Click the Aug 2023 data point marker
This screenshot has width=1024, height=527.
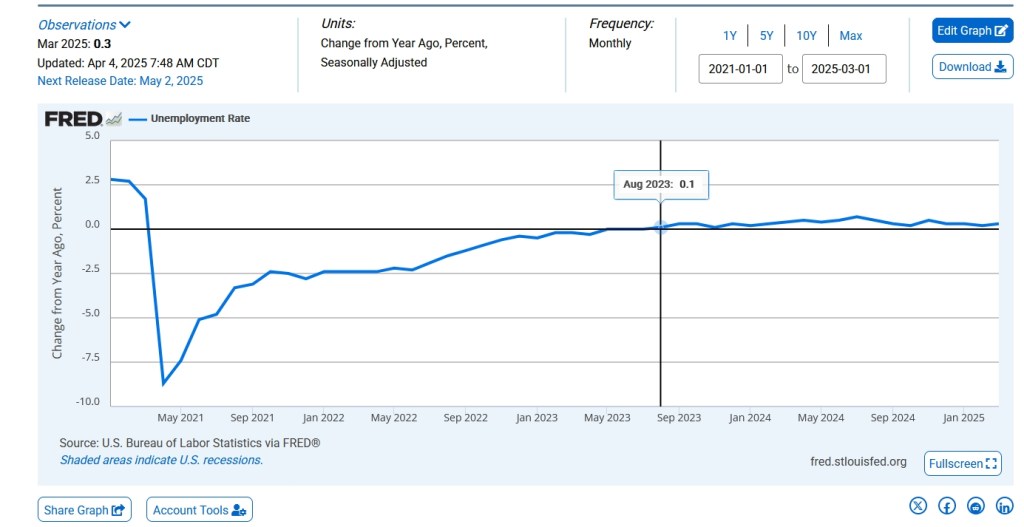pos(660,228)
